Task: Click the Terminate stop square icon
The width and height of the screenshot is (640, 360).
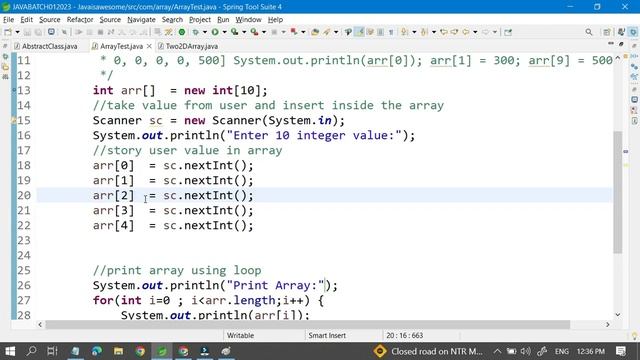Action: (x=100, y=32)
